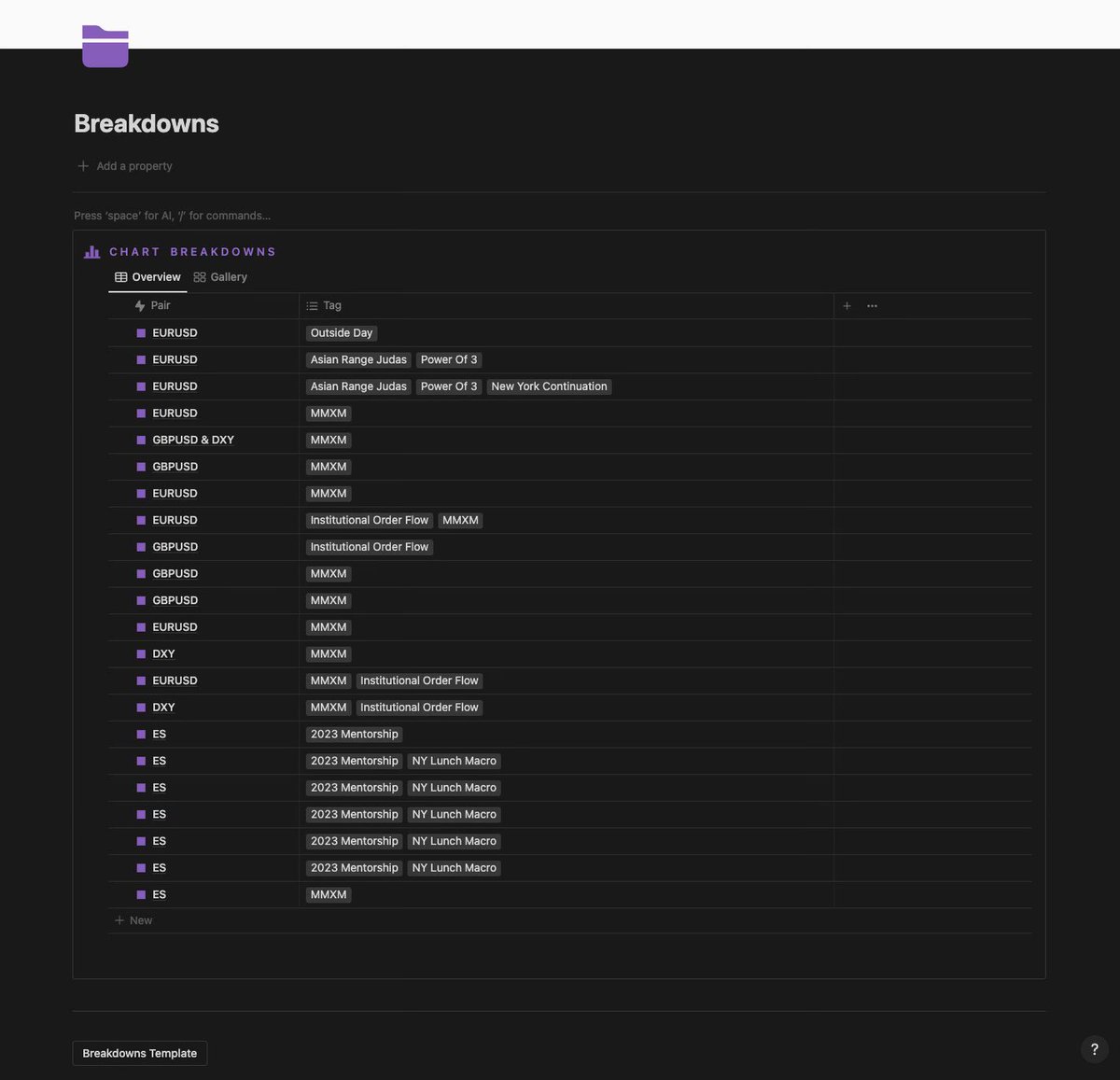Open the GBPUSD & DXY row

(x=193, y=440)
